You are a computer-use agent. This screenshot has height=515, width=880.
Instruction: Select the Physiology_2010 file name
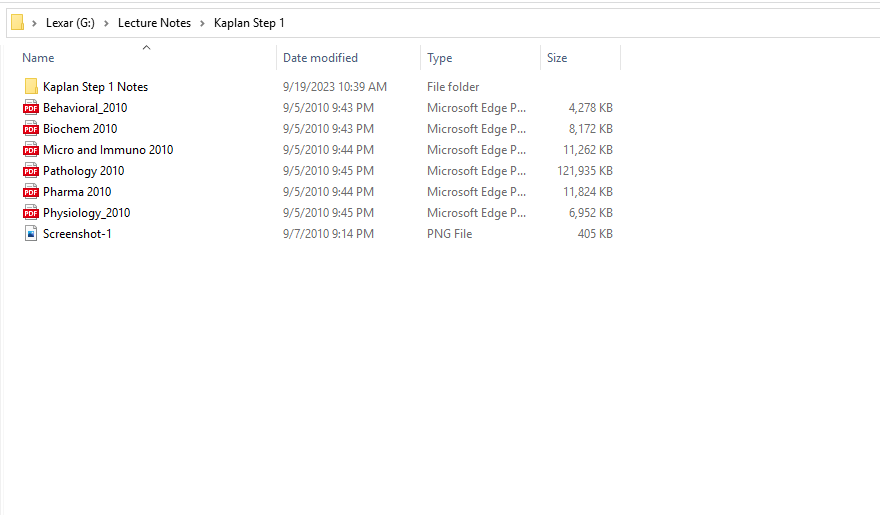click(86, 213)
